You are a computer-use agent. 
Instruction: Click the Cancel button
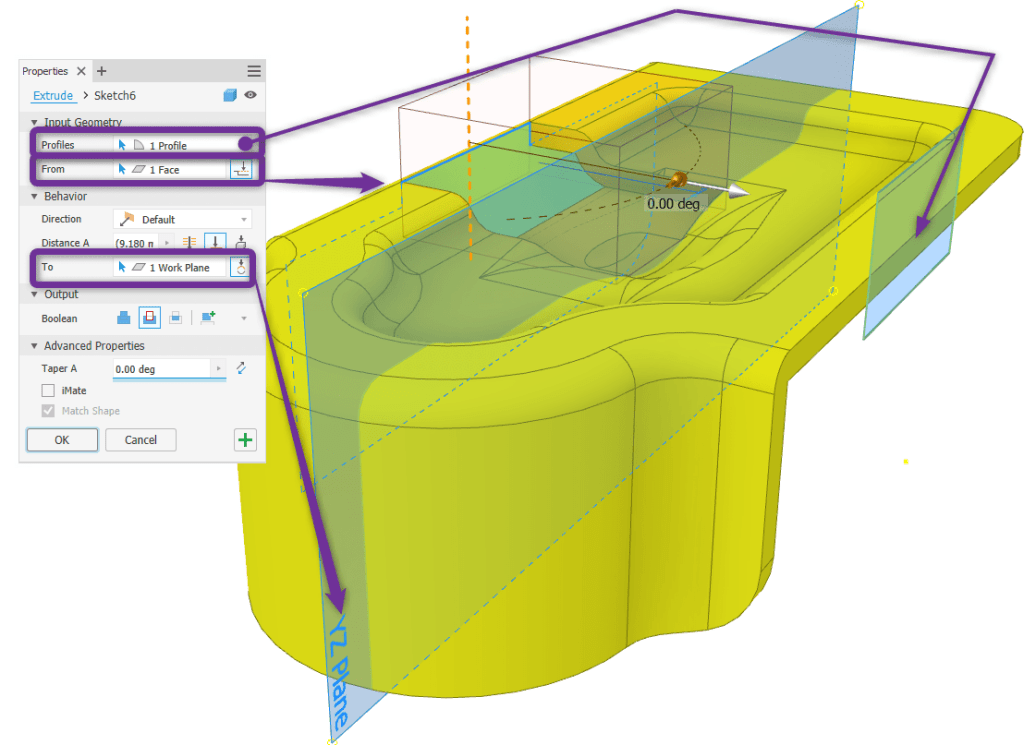[x=140, y=440]
